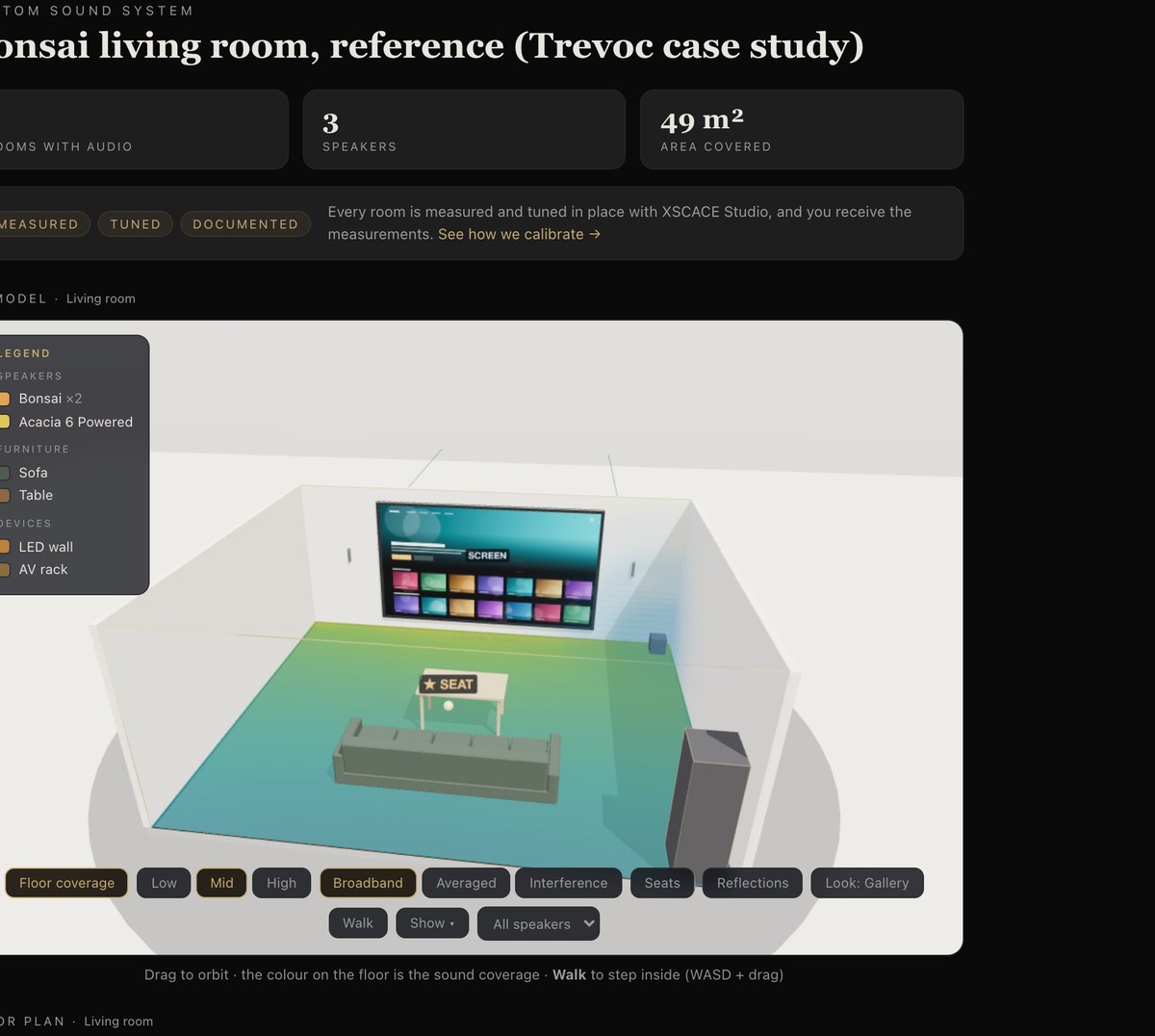1155x1036 pixels.
Task: Toggle the Floor coverage view
Action: (66, 883)
